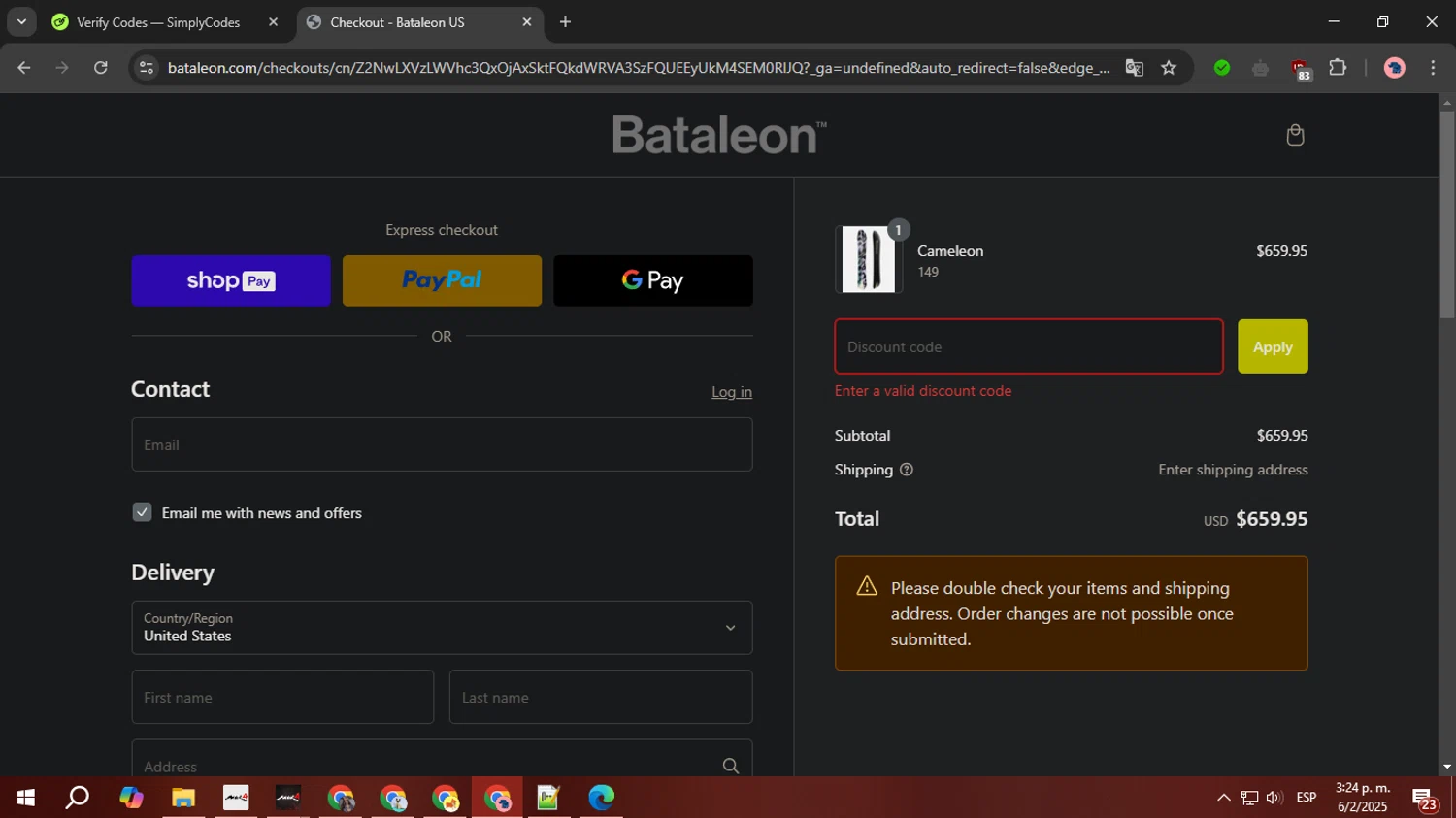This screenshot has width=1456, height=818.
Task: Uncheck Email me with news and offers
Action: click(x=142, y=512)
